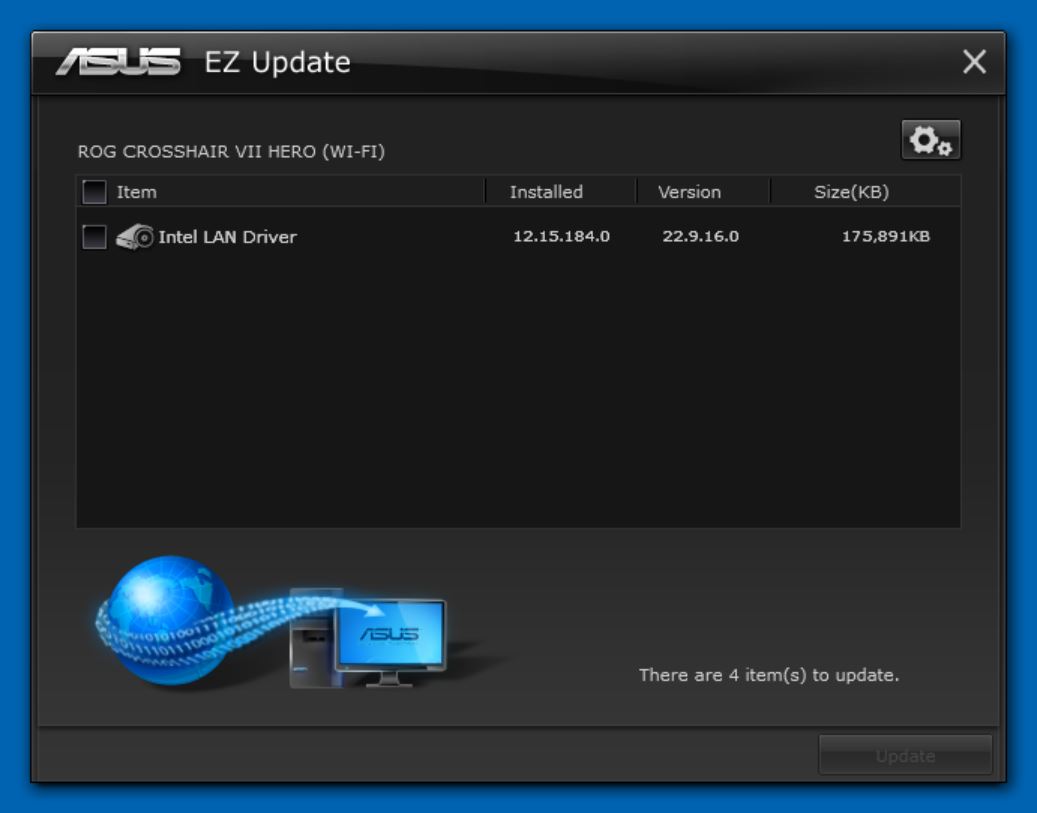Click the EZ Update title text
Viewport: 1037px width, 813px height.
(x=277, y=62)
